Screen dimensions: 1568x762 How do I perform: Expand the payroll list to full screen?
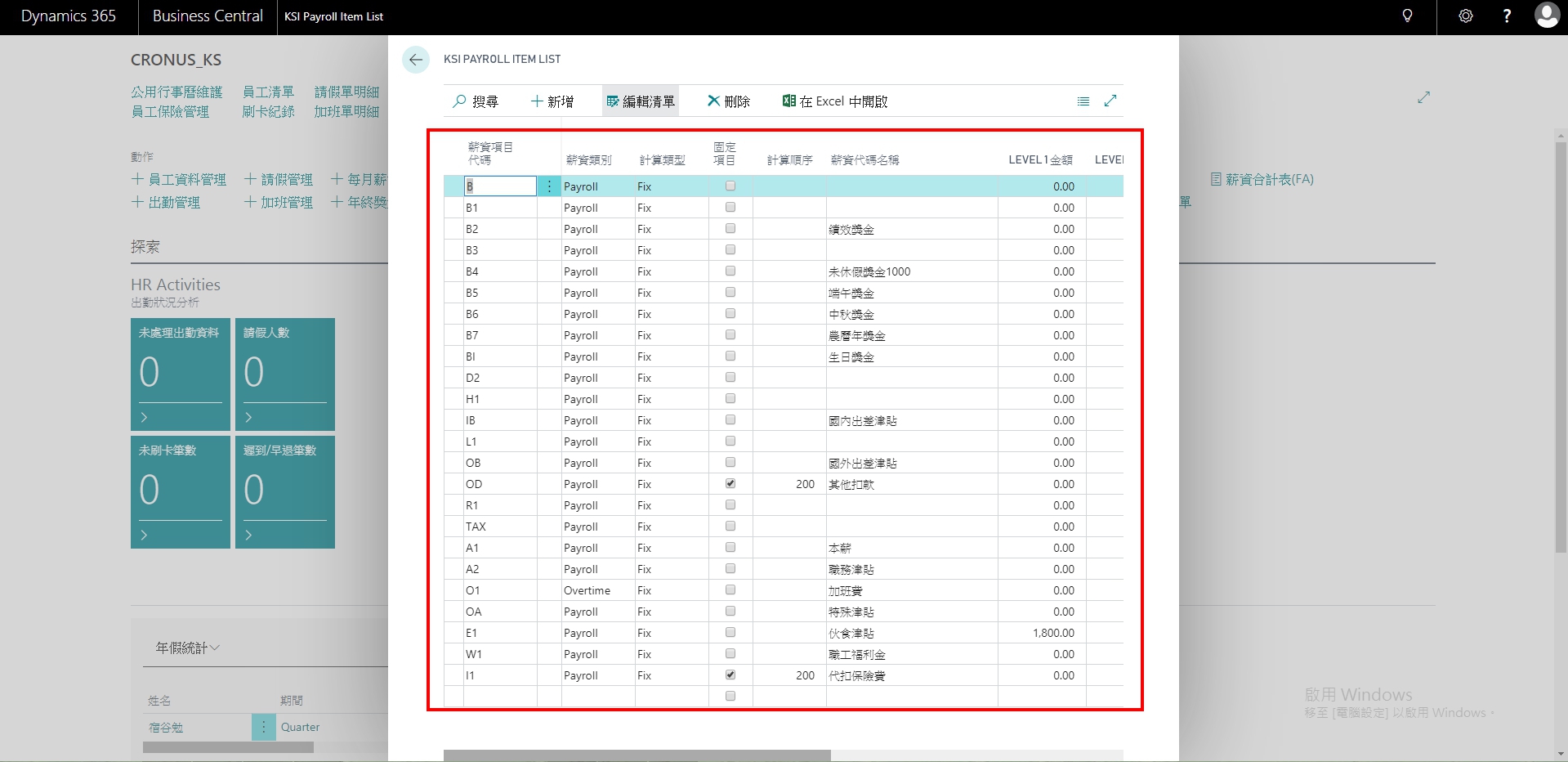point(1110,101)
